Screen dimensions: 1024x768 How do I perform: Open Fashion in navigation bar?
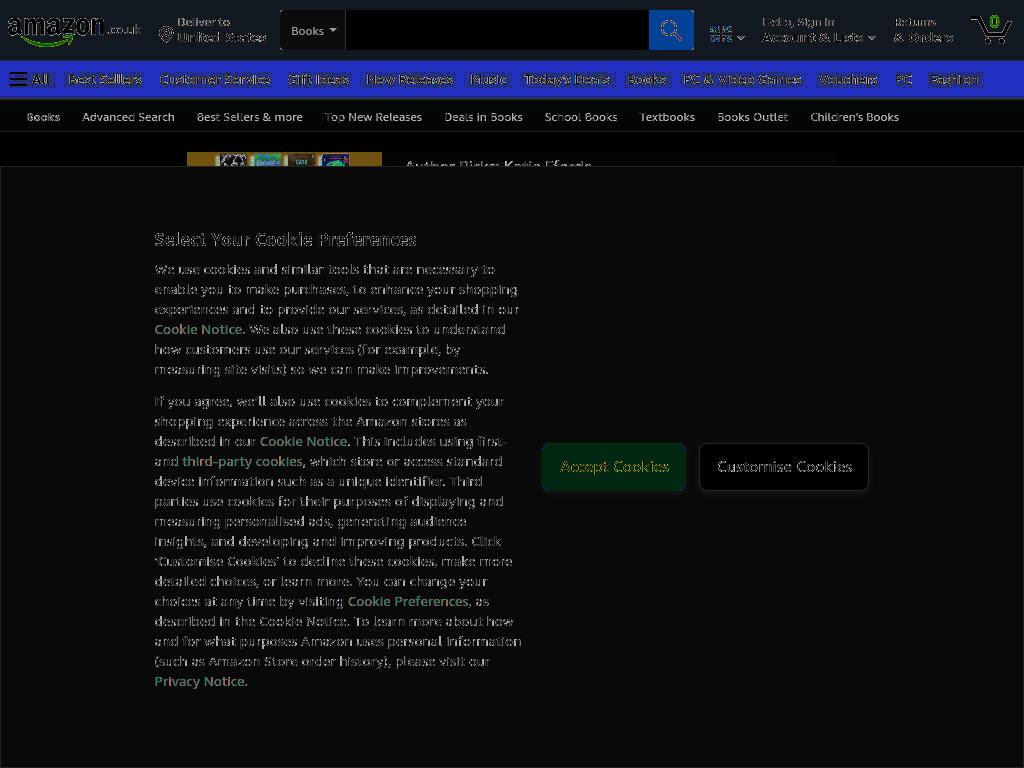point(954,80)
